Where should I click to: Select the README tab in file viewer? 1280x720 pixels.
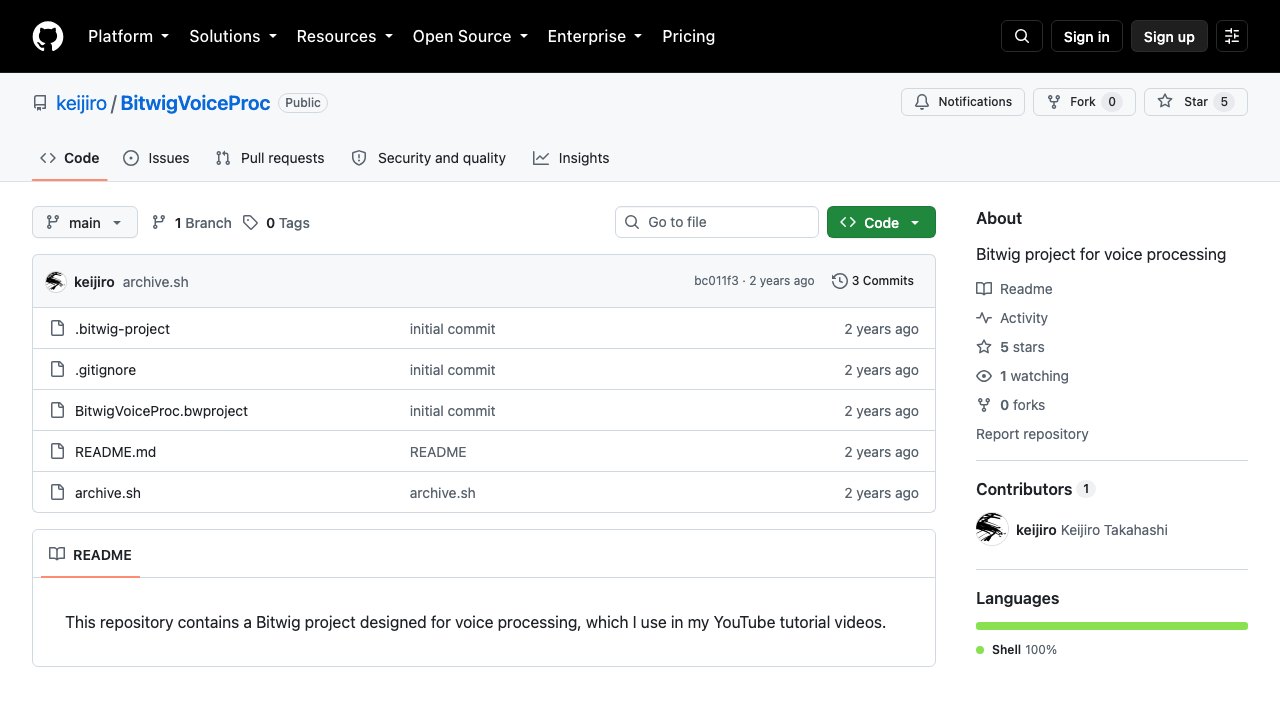pyautogui.click(x=90, y=555)
